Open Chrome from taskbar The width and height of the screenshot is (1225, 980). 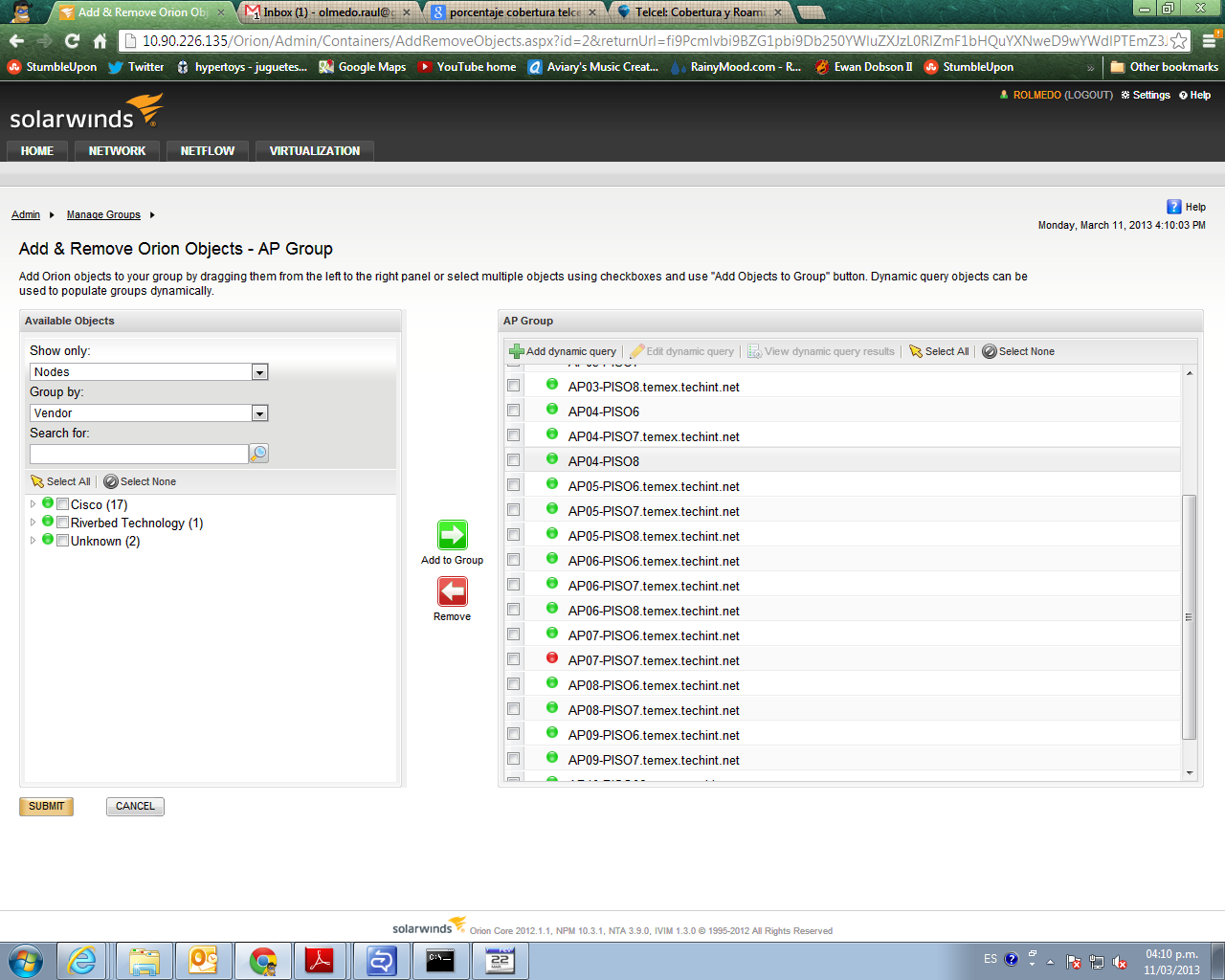click(262, 961)
